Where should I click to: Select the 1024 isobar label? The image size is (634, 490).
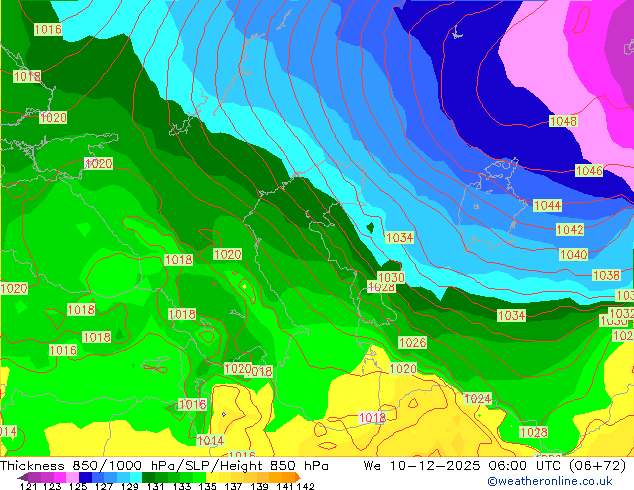click(x=478, y=399)
